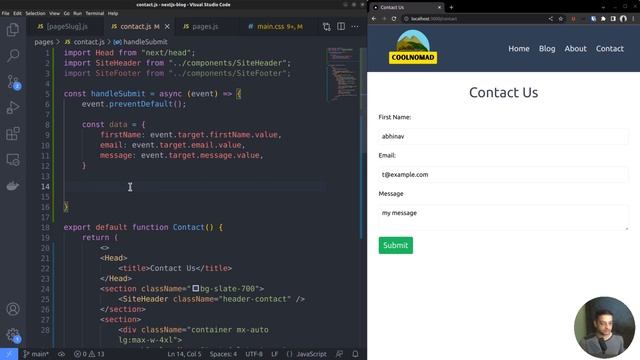
Task: Open the Help menu
Action: tap(113, 13)
